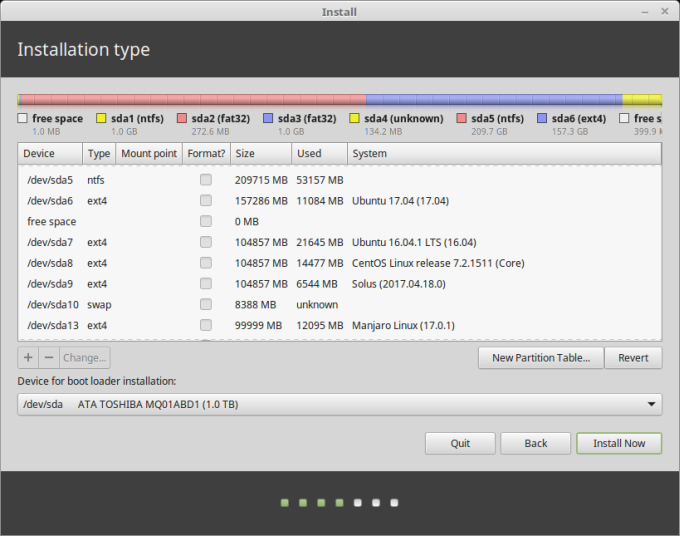
Task: Open boot loader device dropdown
Action: (x=340, y=404)
